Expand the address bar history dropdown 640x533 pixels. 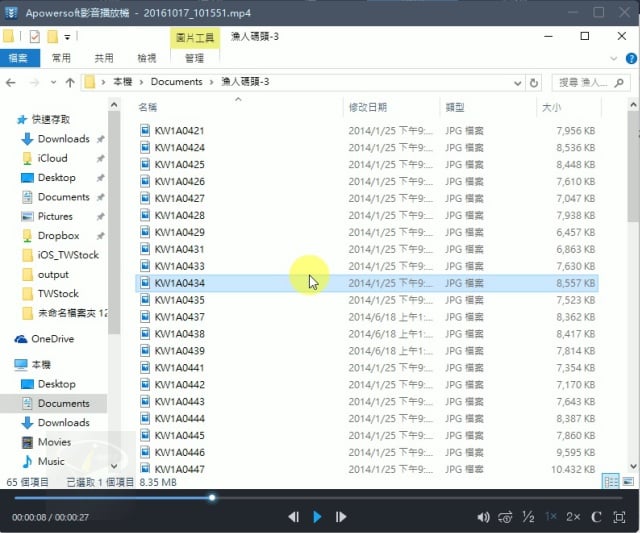[x=518, y=83]
